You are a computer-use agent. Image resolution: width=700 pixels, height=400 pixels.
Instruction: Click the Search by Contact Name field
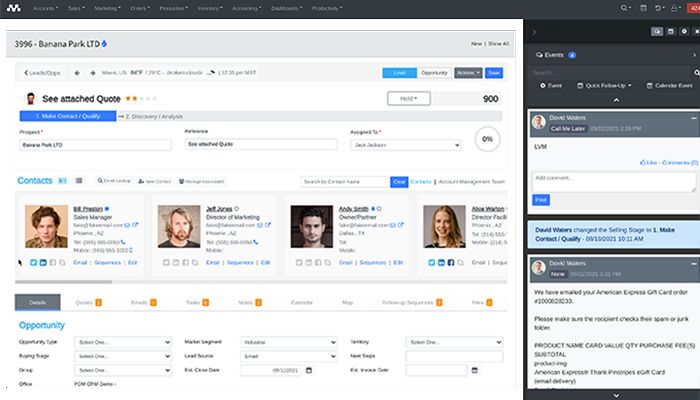click(x=345, y=182)
